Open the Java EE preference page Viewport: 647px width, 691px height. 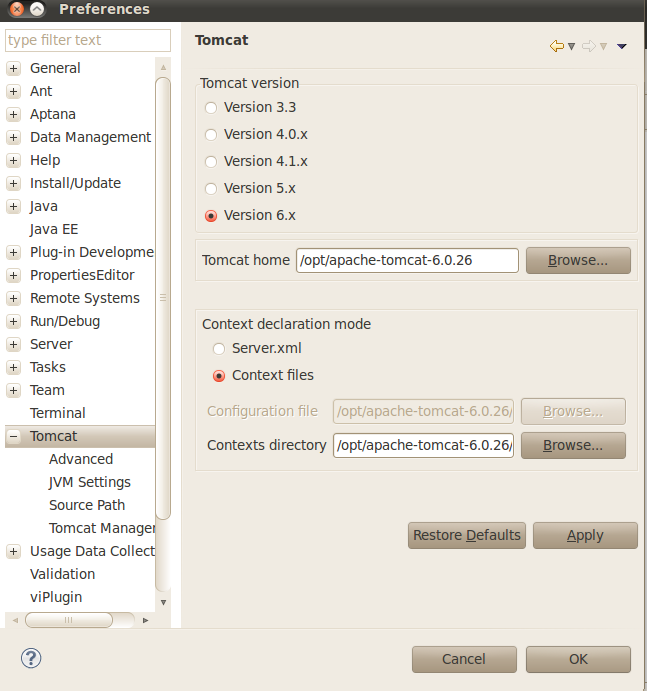[54, 229]
